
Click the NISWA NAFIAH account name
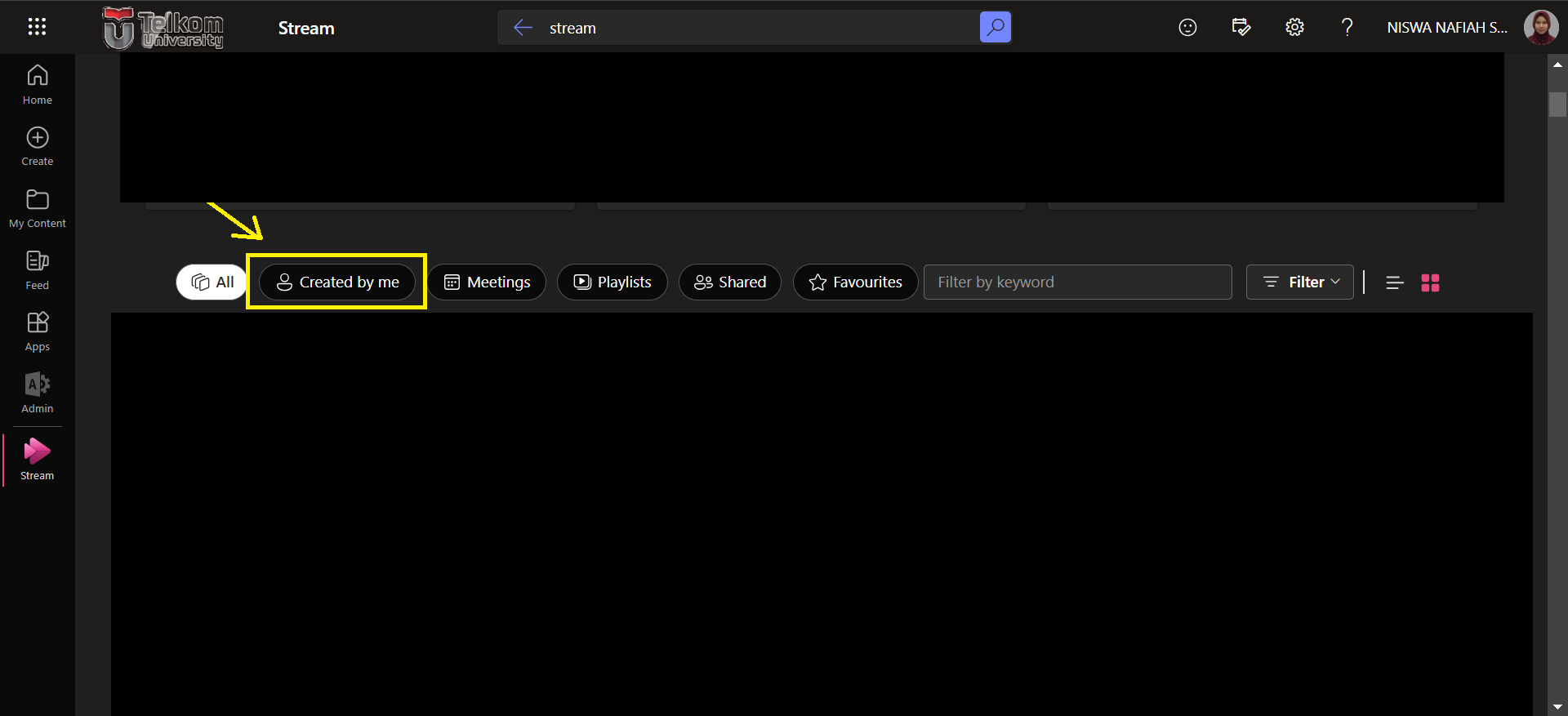(1447, 28)
